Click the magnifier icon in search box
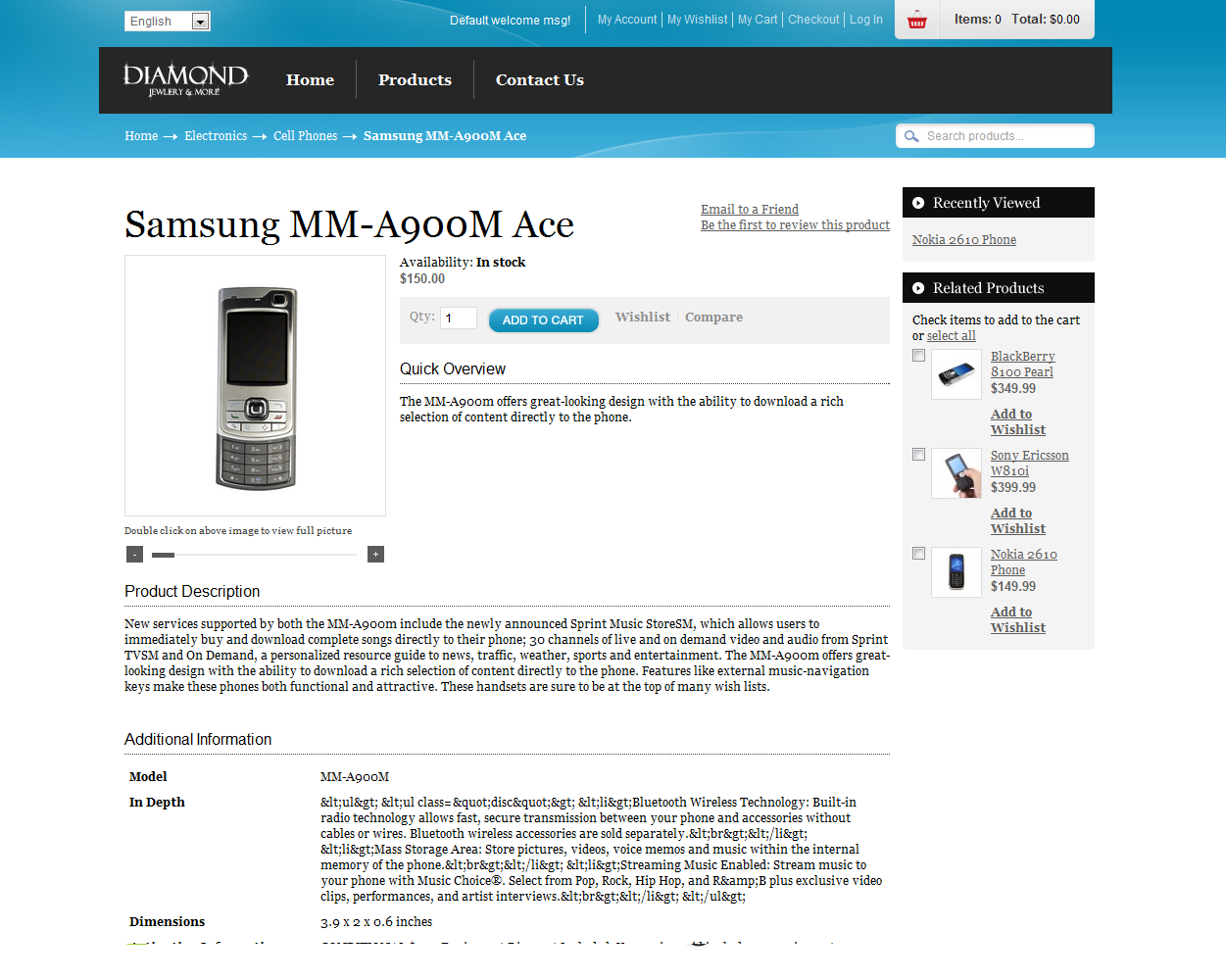Screen dimensions: 1226x980 tap(911, 136)
